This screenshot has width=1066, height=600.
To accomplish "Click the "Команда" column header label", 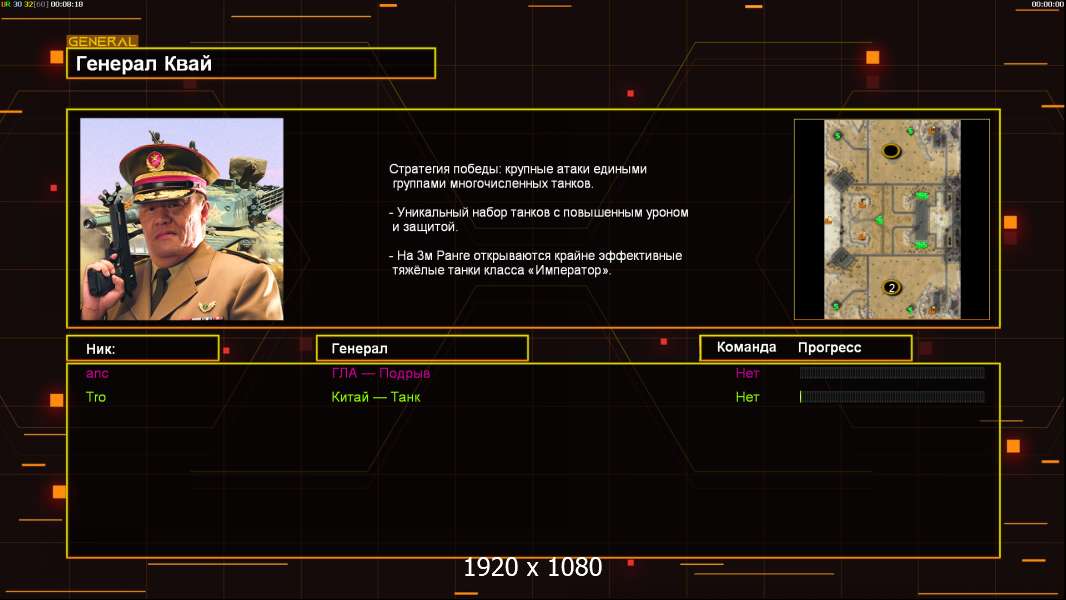I will pos(746,347).
